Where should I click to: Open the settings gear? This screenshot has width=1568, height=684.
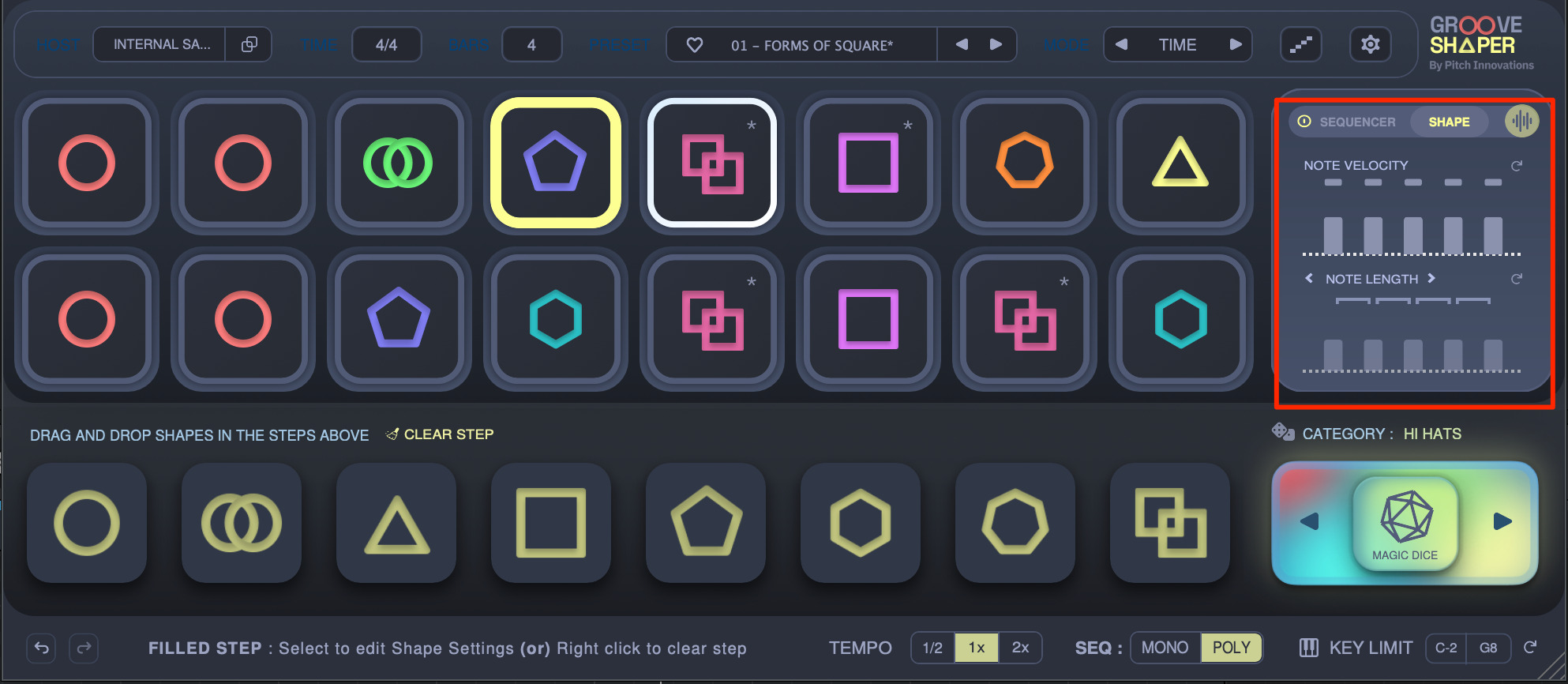(x=1371, y=44)
